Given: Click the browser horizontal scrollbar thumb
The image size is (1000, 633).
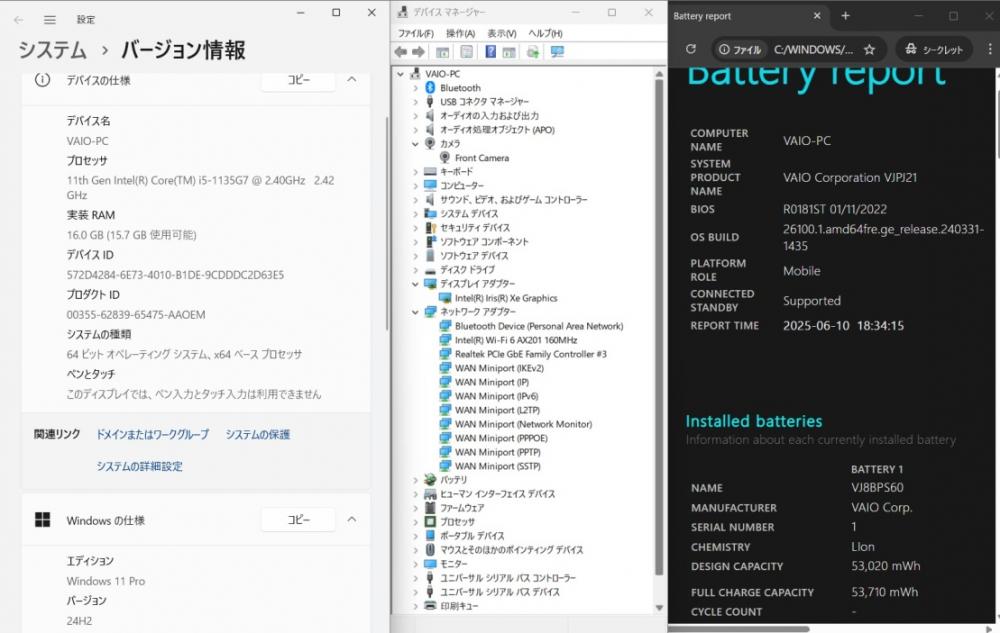Looking at the screenshot, I should click(x=739, y=629).
